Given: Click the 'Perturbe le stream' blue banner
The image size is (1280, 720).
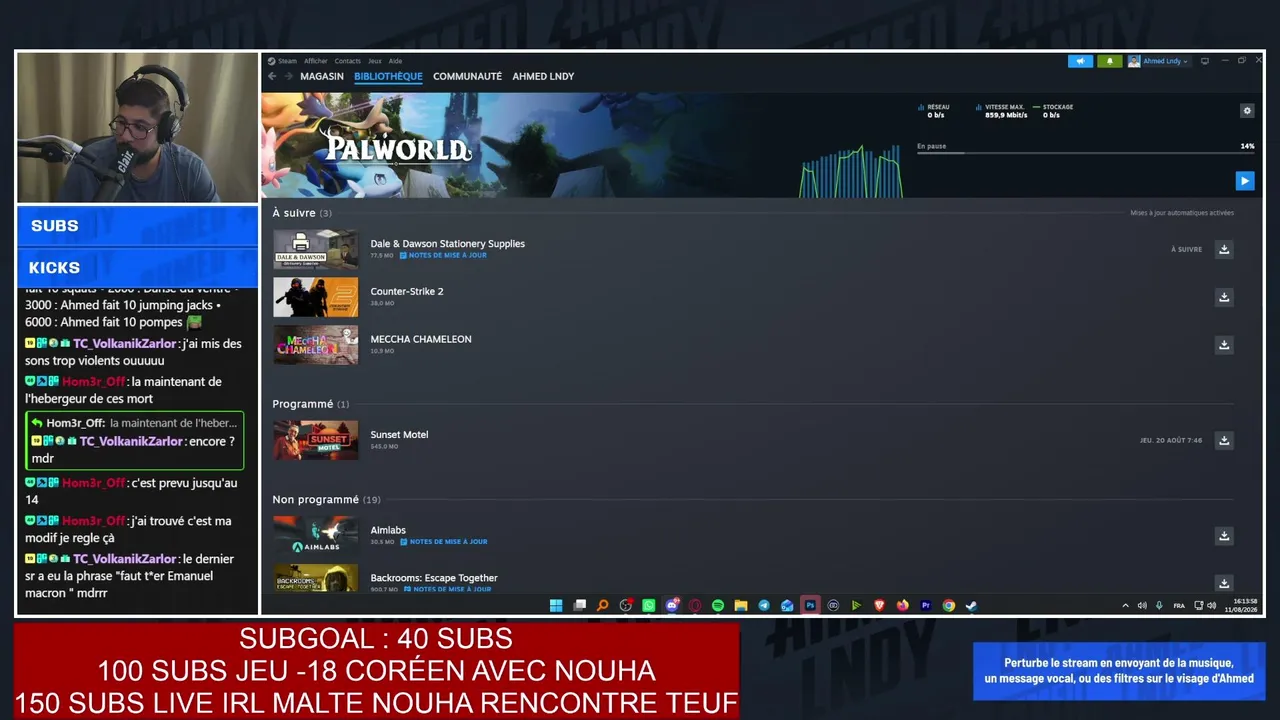Looking at the screenshot, I should [1119, 671].
